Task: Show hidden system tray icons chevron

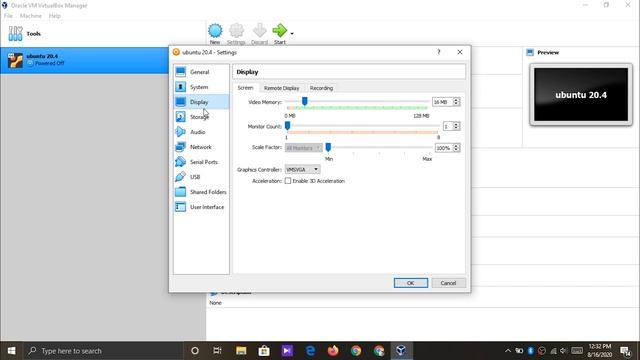Action: [508, 351]
